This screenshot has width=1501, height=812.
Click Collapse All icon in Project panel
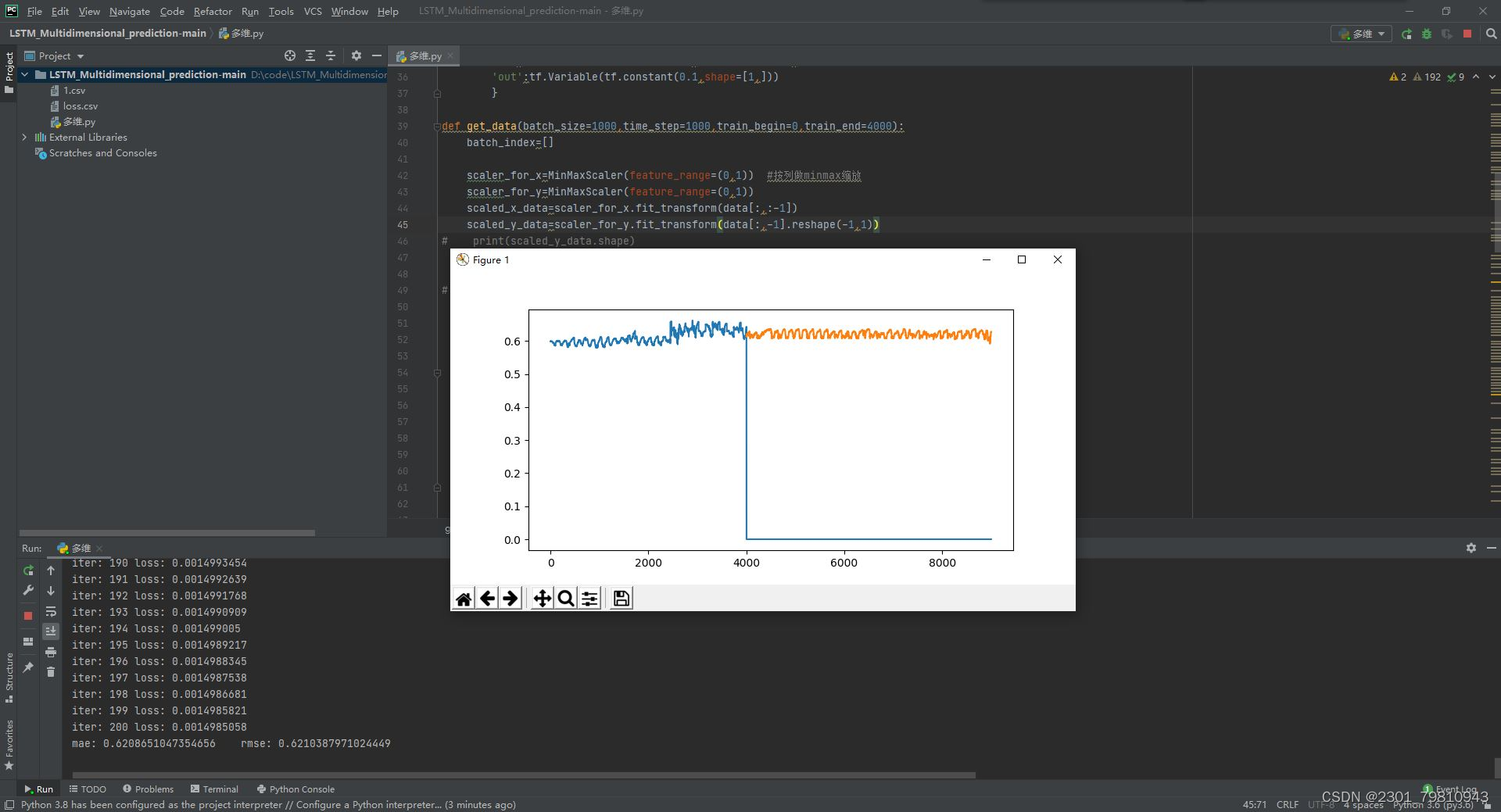point(331,55)
